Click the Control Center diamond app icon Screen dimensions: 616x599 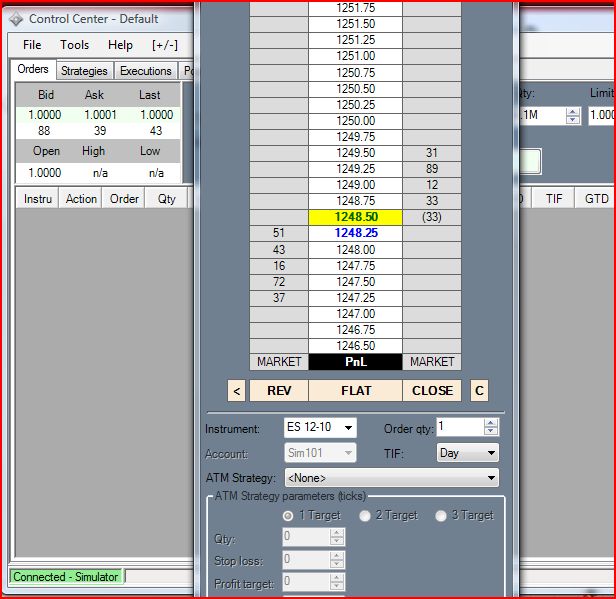point(16,19)
